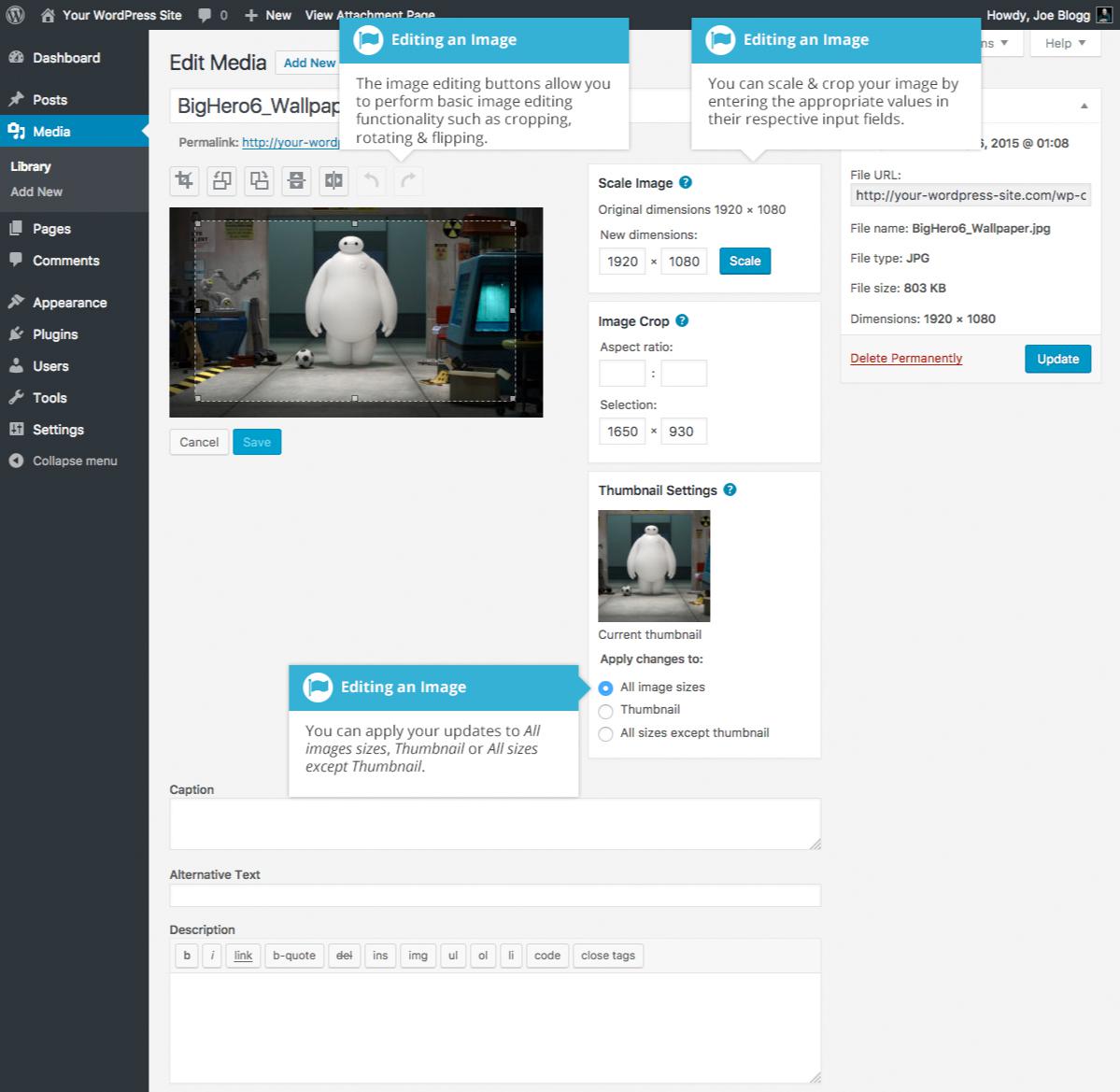Screen dimensions: 1120x1092
Task: Click the Scale button
Action: (745, 262)
